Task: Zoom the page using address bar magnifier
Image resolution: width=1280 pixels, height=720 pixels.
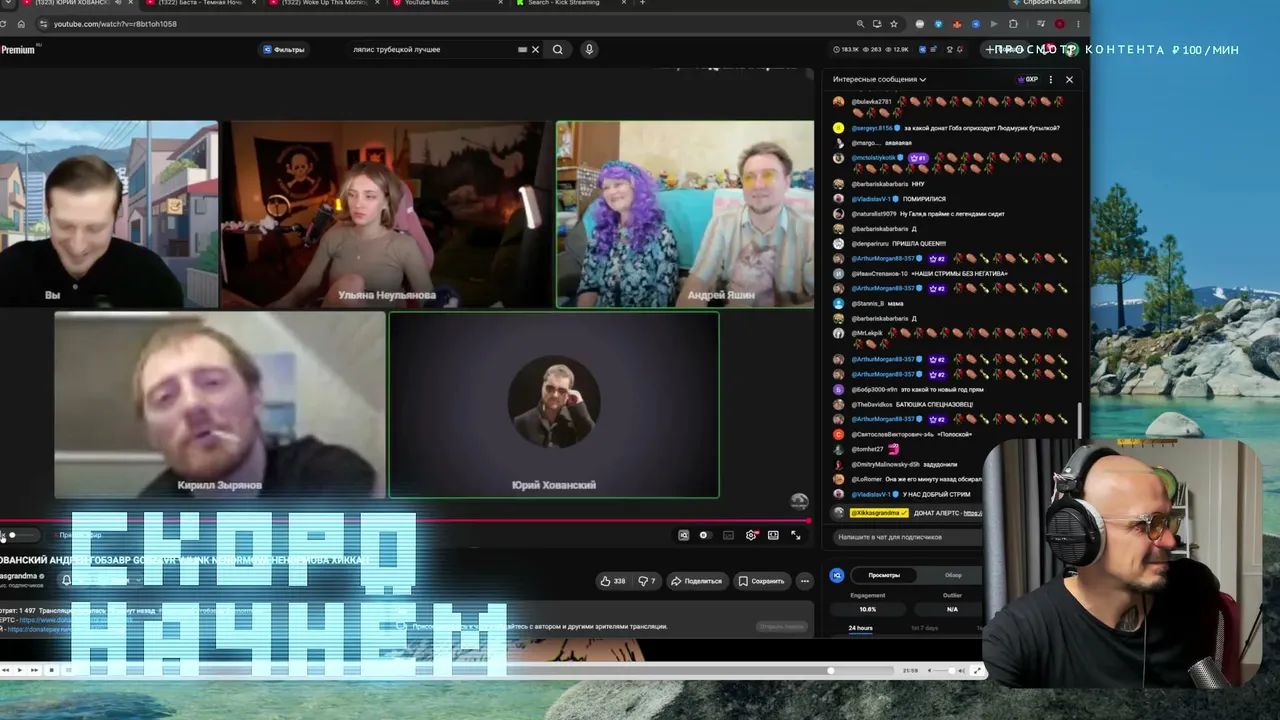Action: (860, 24)
